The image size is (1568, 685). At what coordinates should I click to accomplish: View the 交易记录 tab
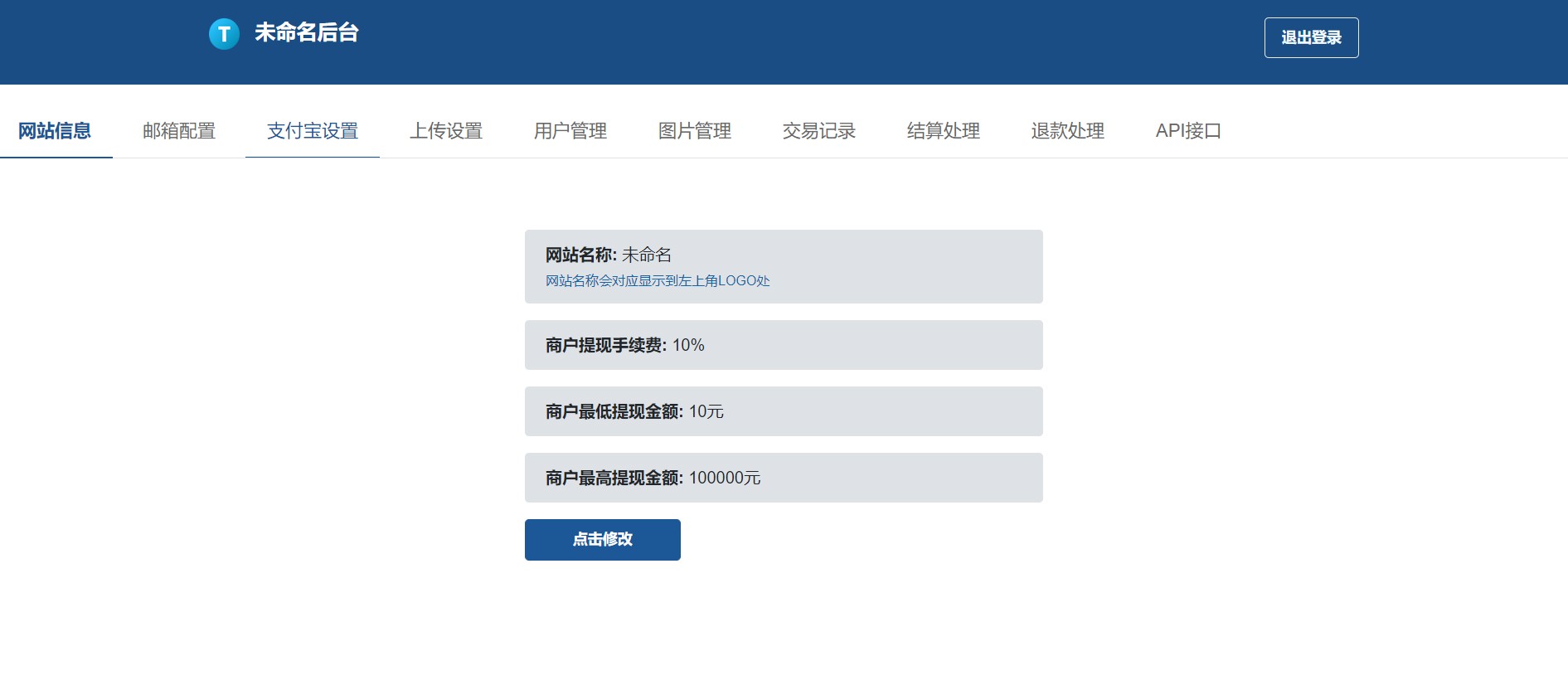click(819, 131)
